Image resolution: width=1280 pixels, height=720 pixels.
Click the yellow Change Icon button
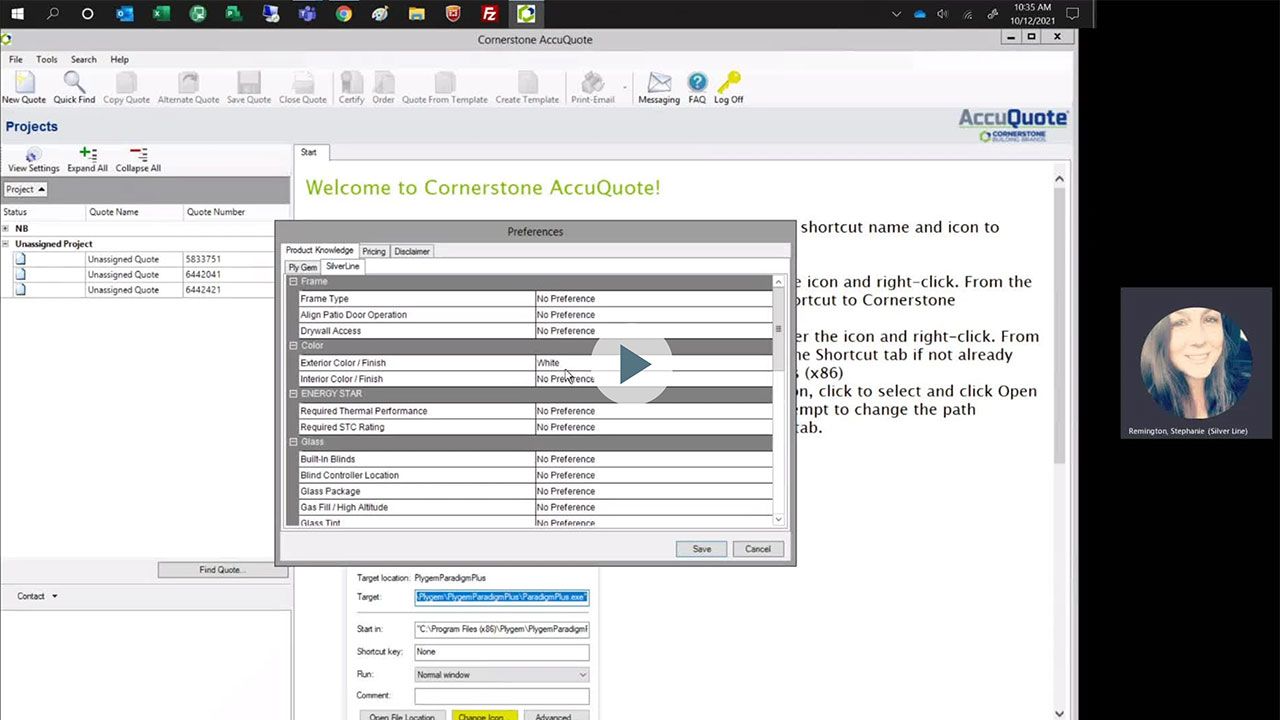[485, 715]
